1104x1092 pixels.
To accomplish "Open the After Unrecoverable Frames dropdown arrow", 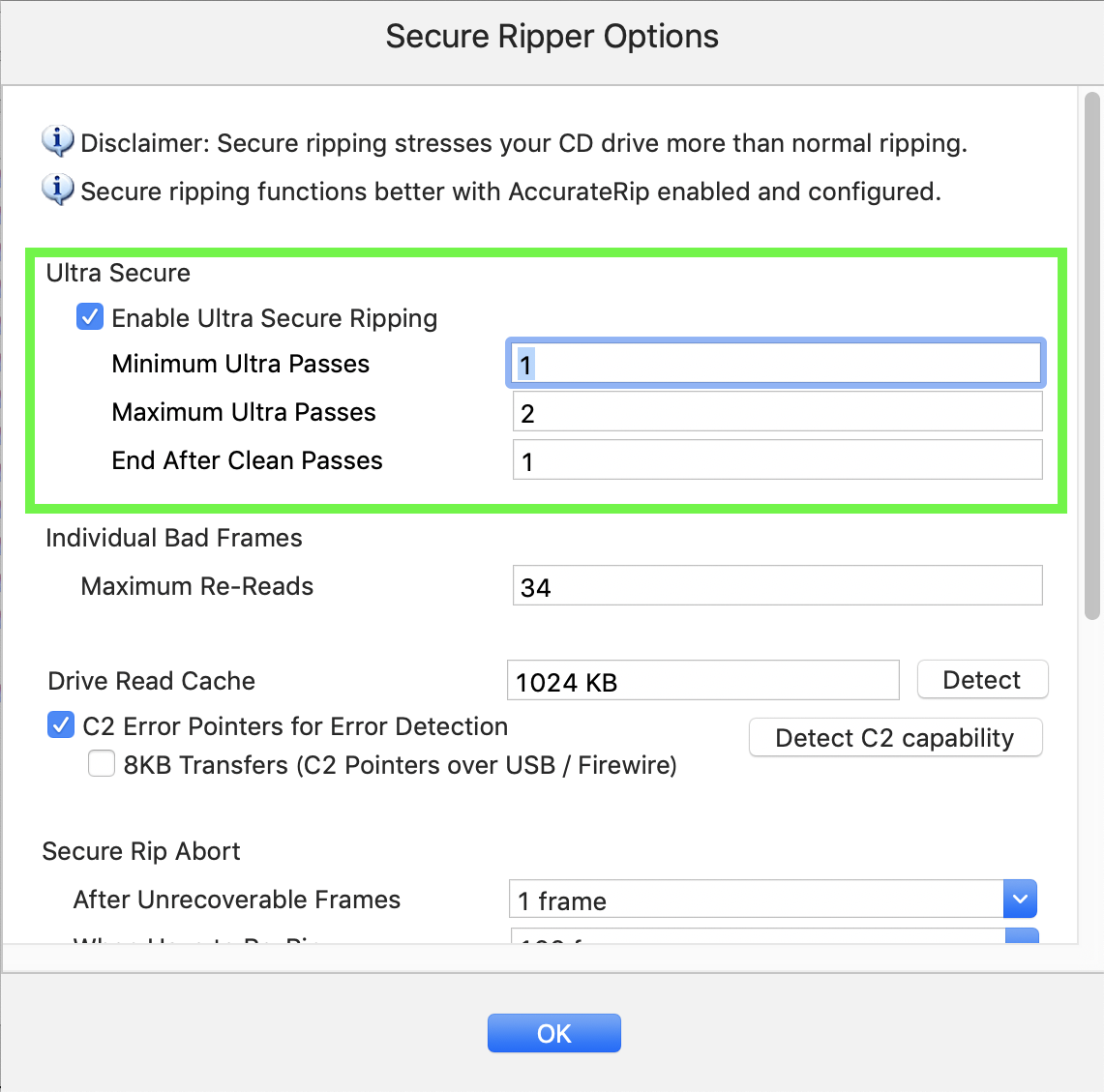I will click(x=1020, y=899).
